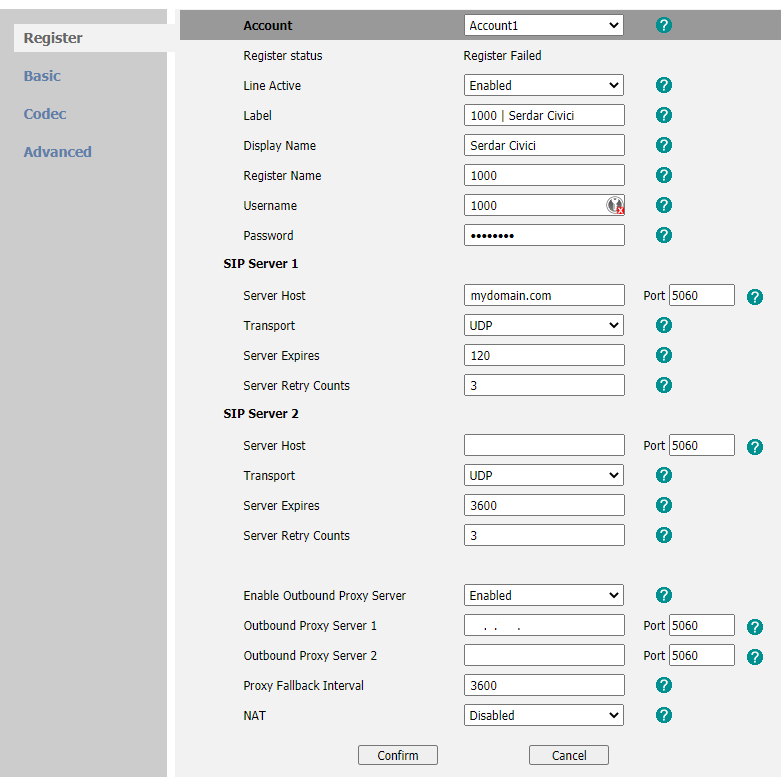Click help icon beside Outbound Proxy Server 2 port
This screenshot has height=777, width=781.
click(x=755, y=657)
